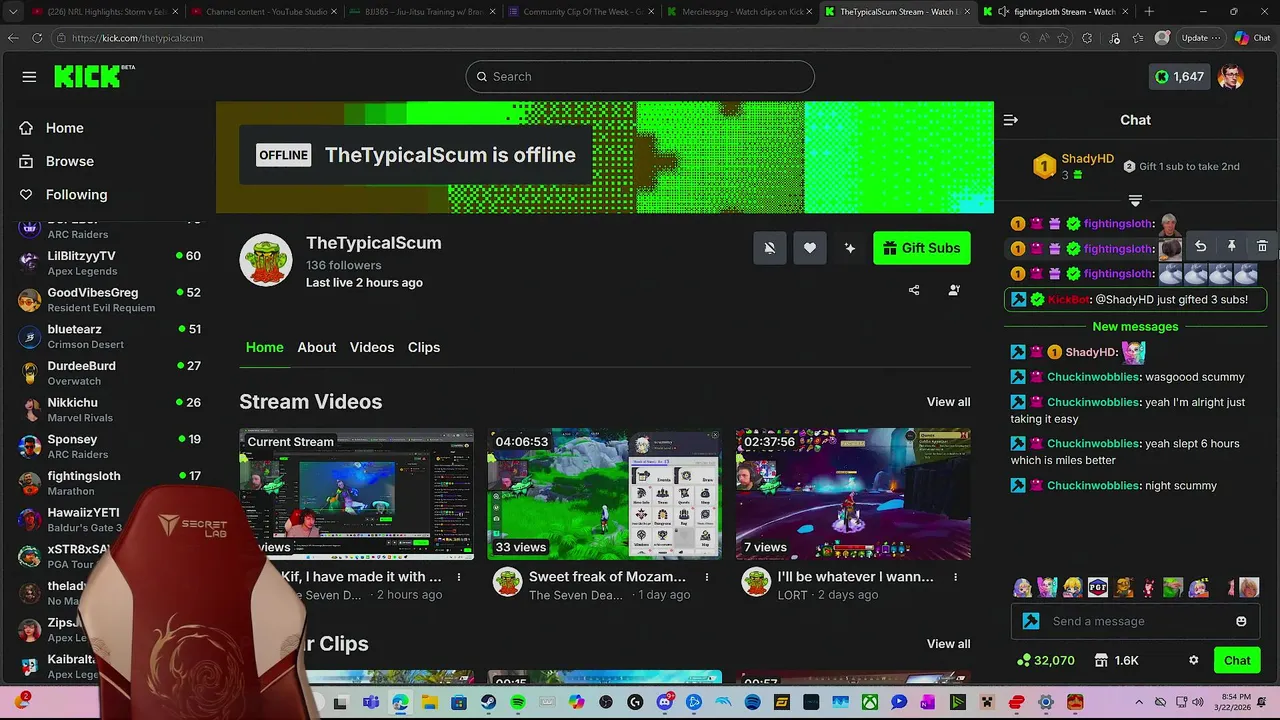Switch to the Clips tab
This screenshot has height=720, width=1280.
424,347
